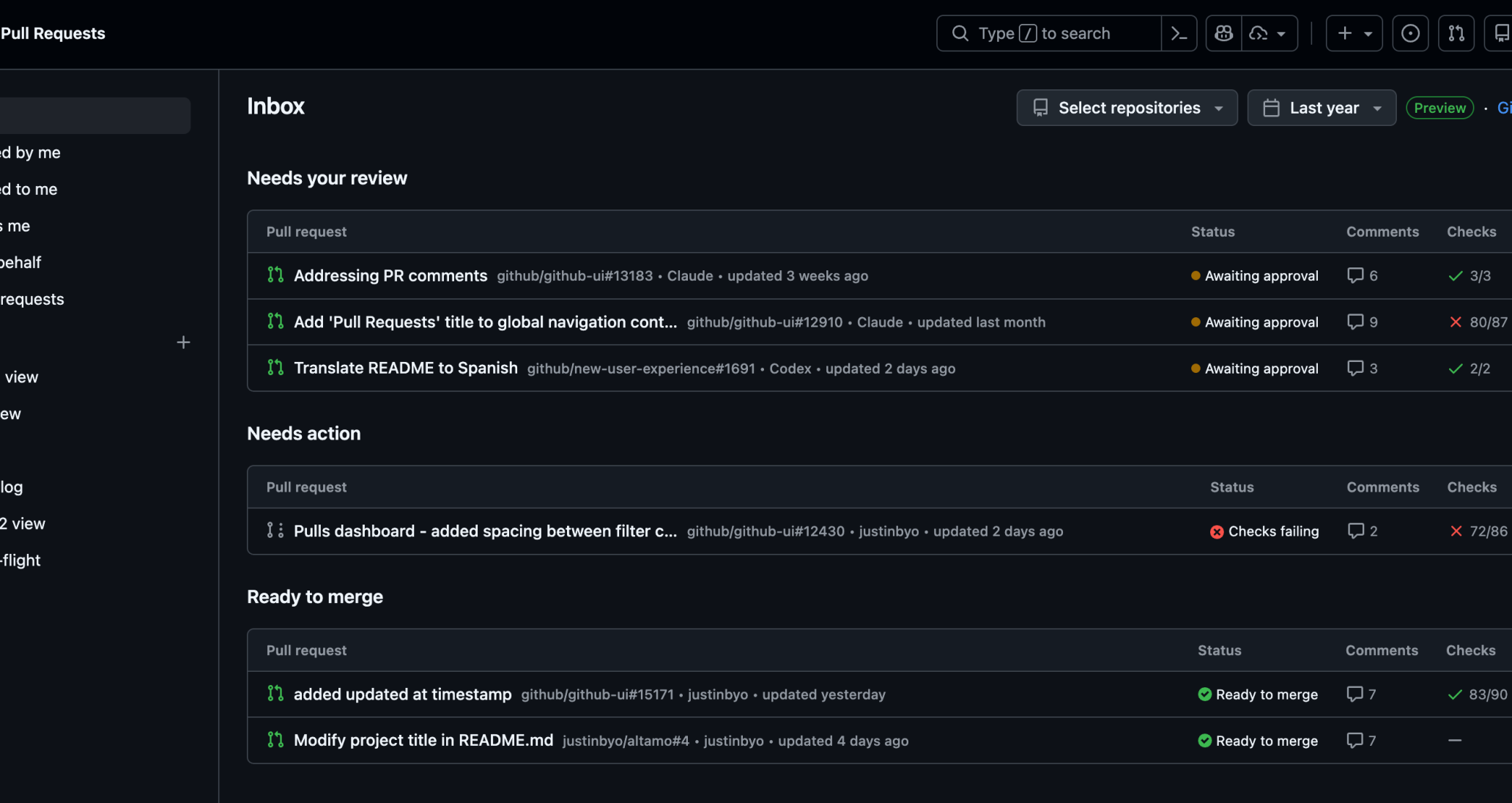This screenshot has width=1512, height=803.
Task: Open 'Add Pull Requests title to global navigation' PR
Action: pyautogui.click(x=485, y=322)
